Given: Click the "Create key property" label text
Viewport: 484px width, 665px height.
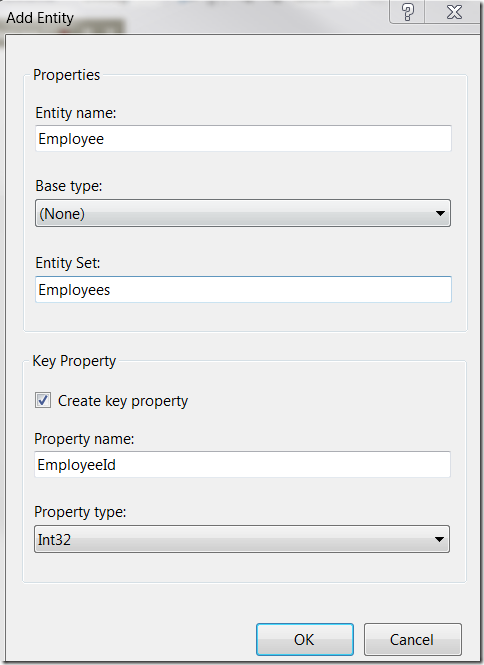Looking at the screenshot, I should (123, 401).
